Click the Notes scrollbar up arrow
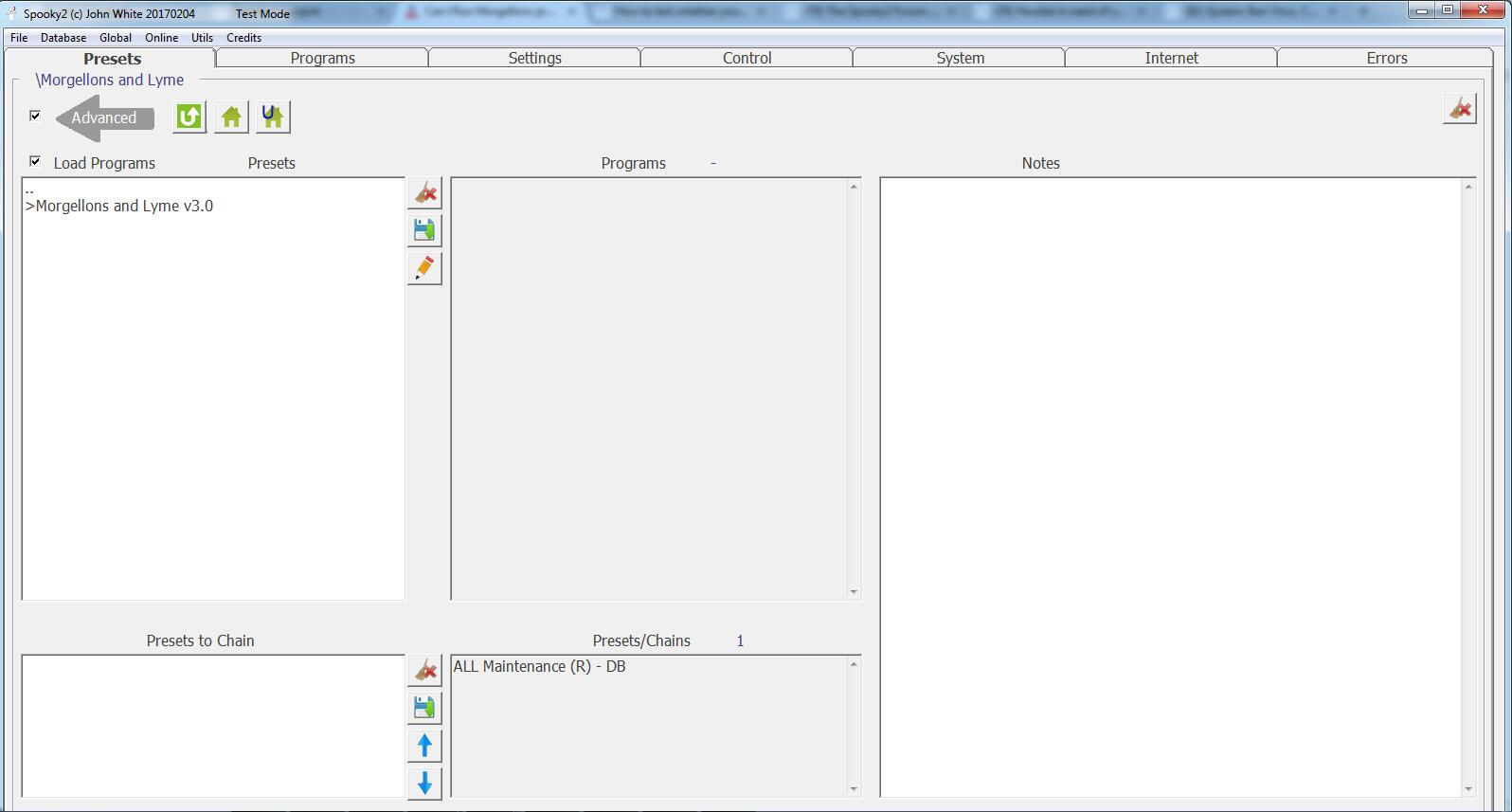This screenshot has width=1512, height=812. point(1468,186)
